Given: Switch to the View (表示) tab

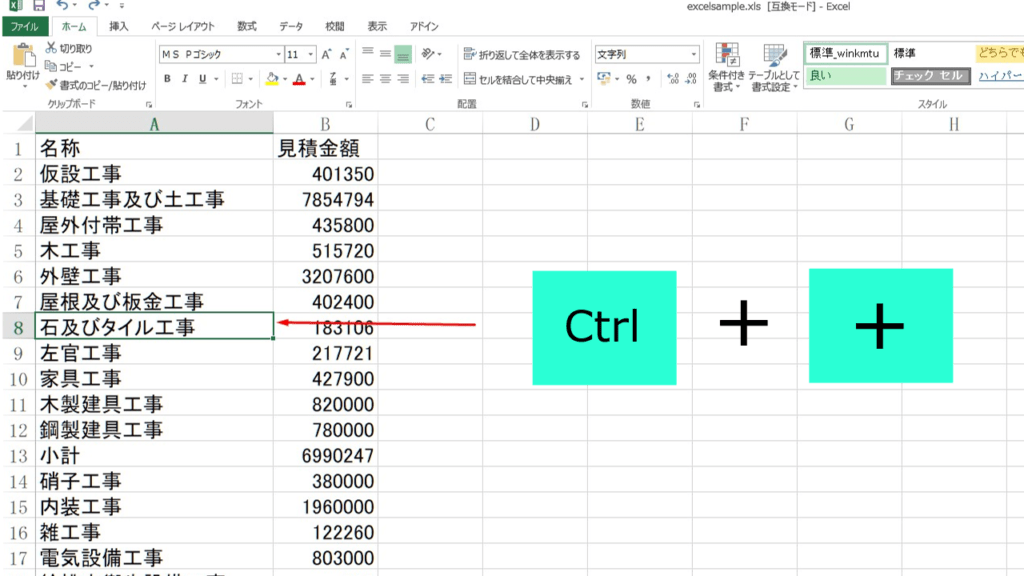Looking at the screenshot, I should (377, 26).
